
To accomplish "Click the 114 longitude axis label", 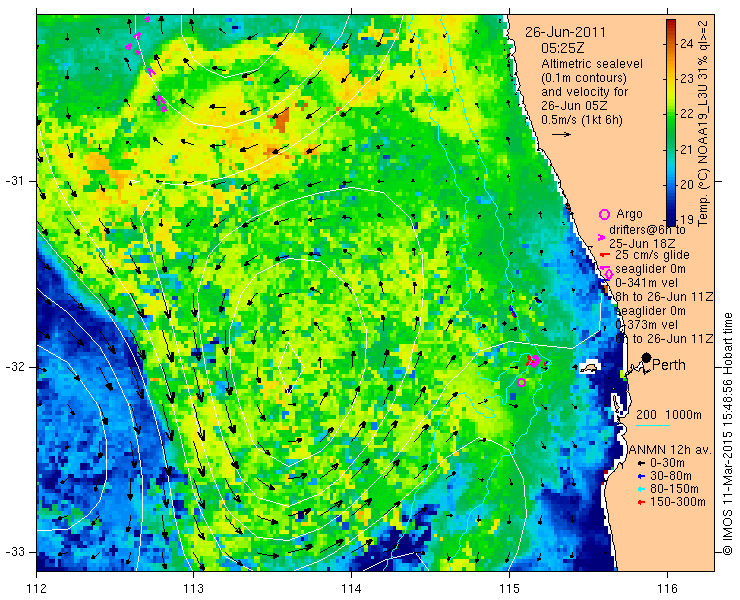I will coord(351,589).
